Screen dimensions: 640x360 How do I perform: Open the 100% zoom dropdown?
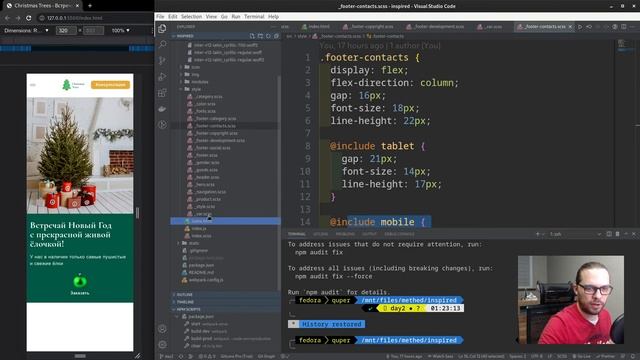click(120, 30)
